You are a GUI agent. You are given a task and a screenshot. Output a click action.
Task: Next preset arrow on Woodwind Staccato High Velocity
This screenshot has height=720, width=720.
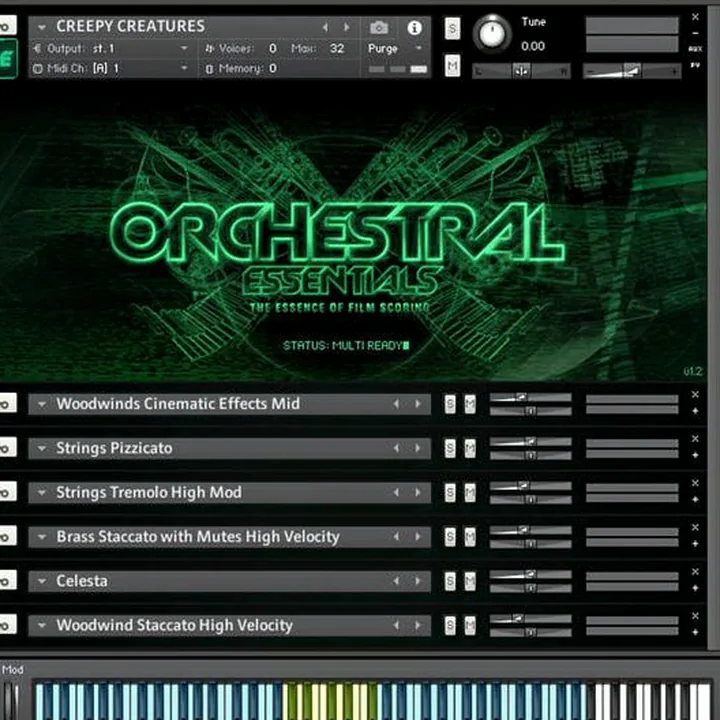point(417,625)
